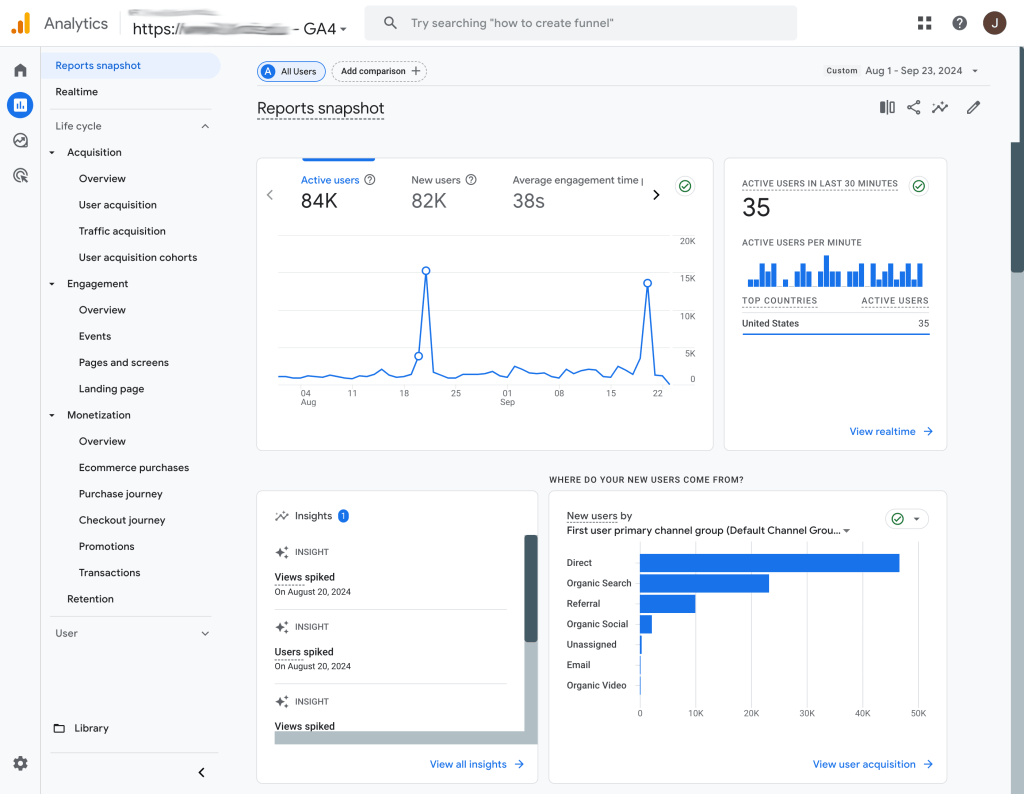
Task: Toggle comparison mode with the panels icon
Action: click(886, 106)
